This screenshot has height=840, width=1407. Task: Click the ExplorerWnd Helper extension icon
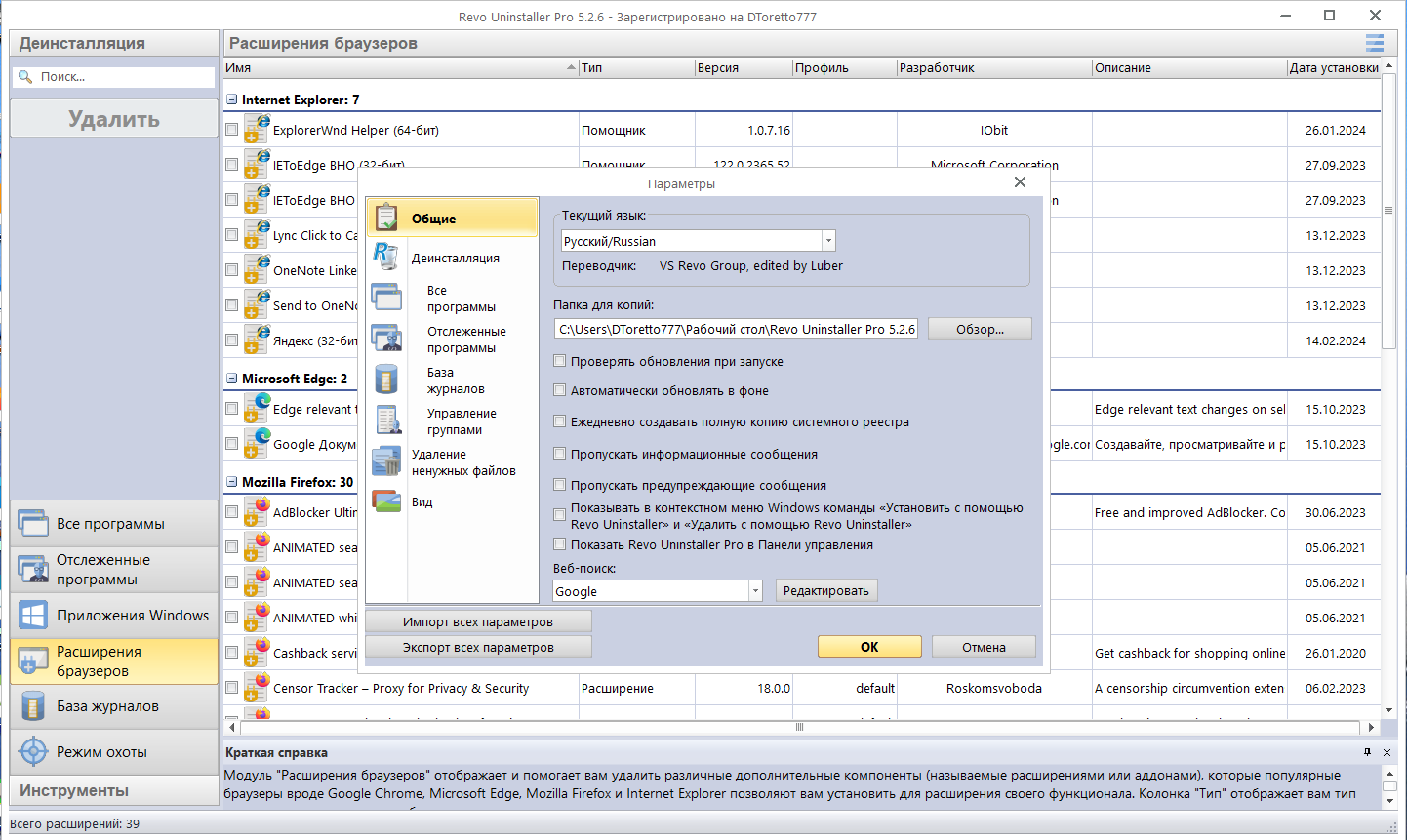click(257, 129)
